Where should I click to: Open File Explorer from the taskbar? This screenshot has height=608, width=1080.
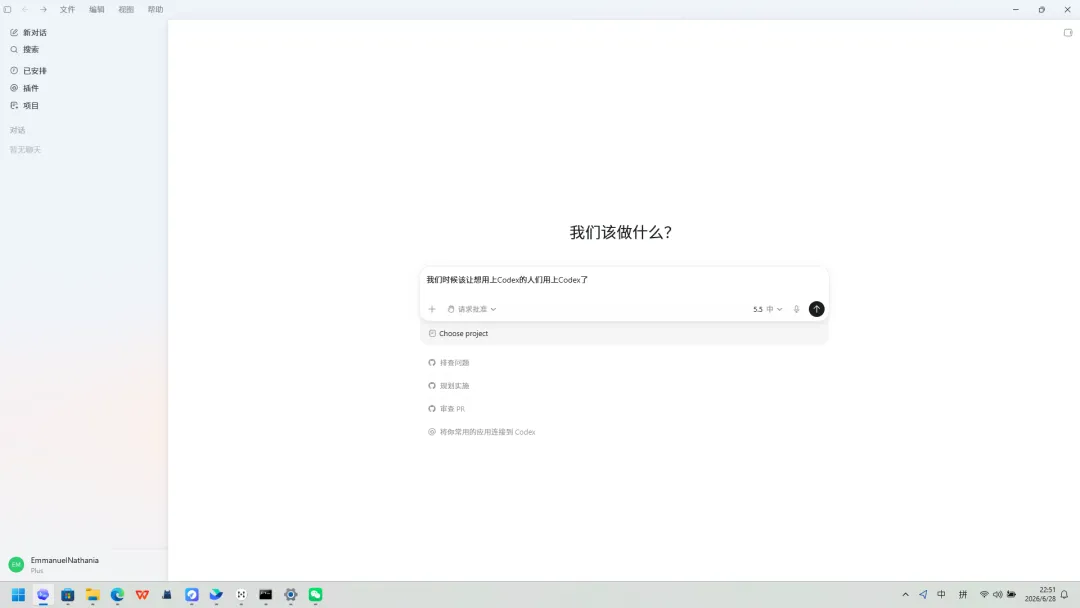[92, 594]
